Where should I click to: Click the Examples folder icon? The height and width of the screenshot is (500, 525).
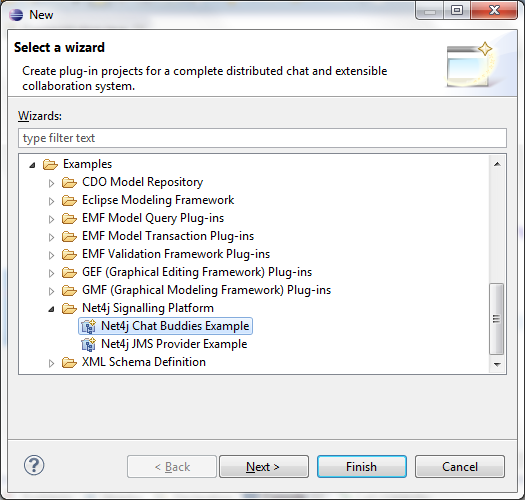click(x=50, y=164)
